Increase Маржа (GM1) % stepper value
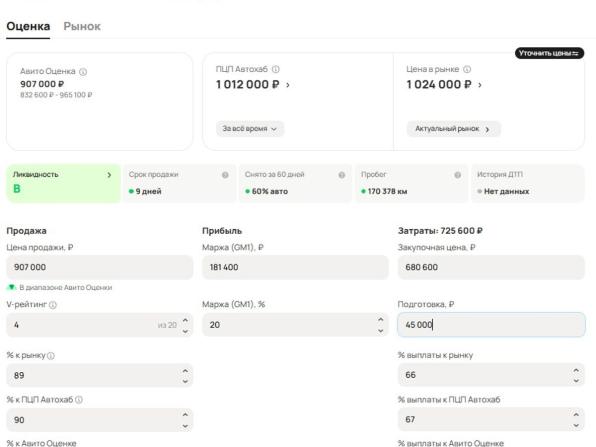The height and width of the screenshot is (447, 596). 380,320
